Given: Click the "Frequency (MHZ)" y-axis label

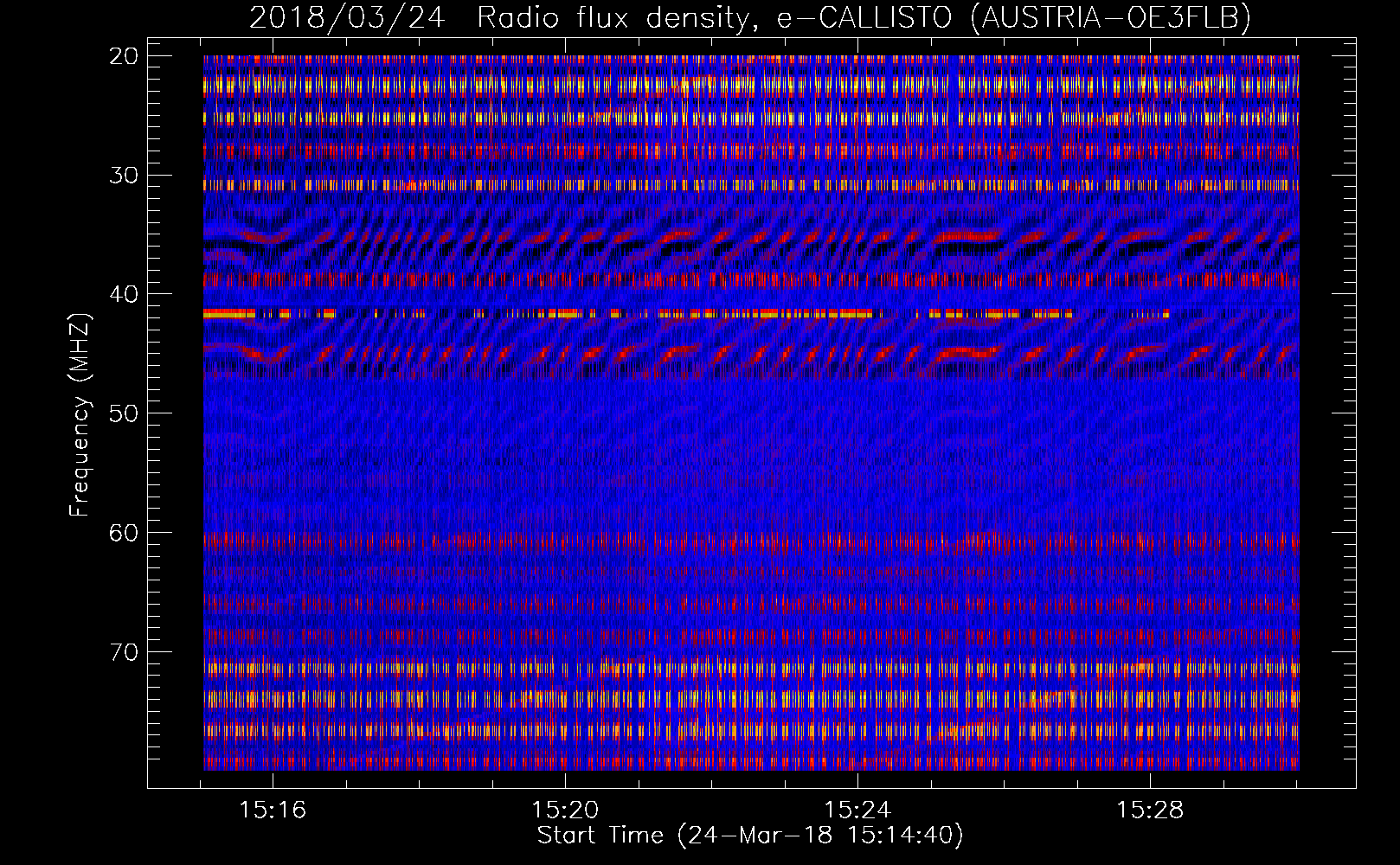Looking at the screenshot, I should tap(80, 414).
